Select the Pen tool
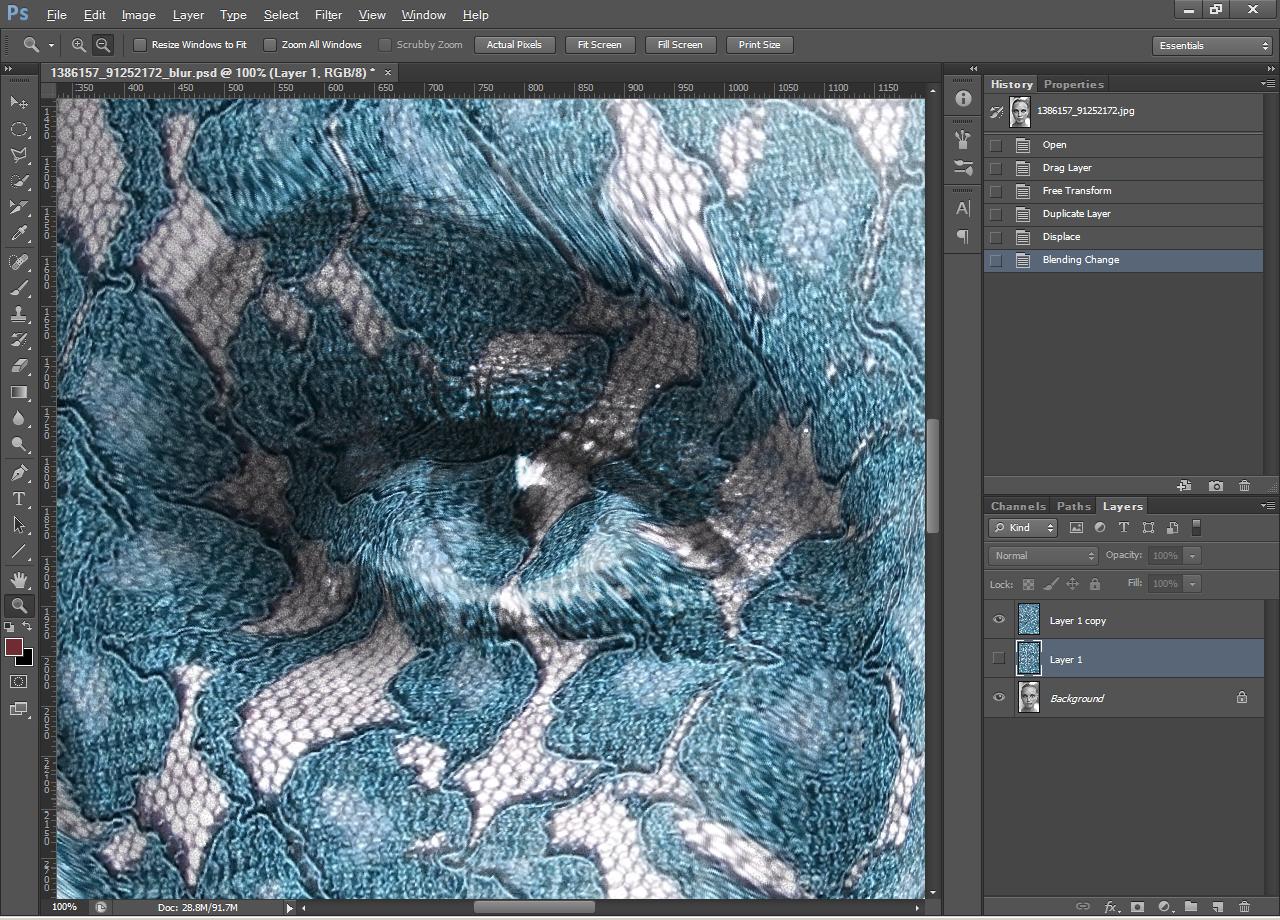The image size is (1280, 920). point(19,473)
